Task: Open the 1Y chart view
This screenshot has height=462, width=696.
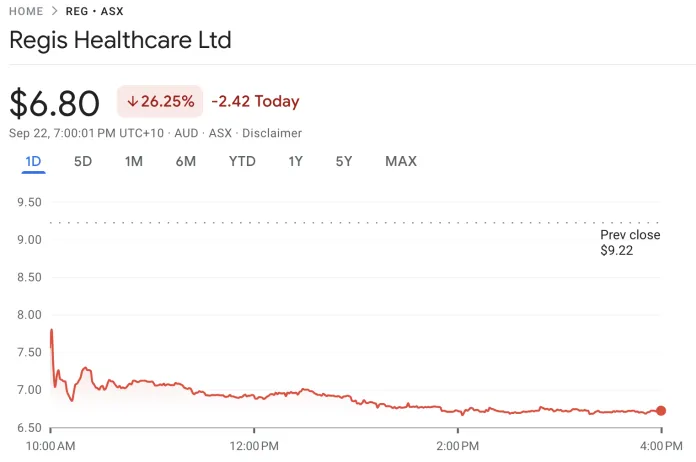Action: click(x=295, y=161)
